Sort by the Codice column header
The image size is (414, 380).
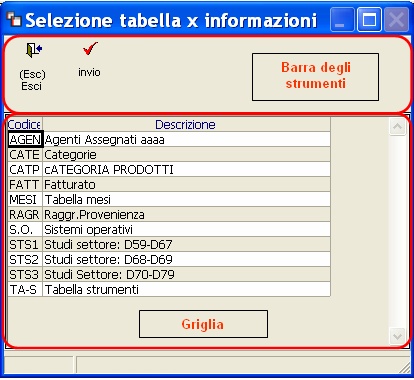click(x=25, y=124)
